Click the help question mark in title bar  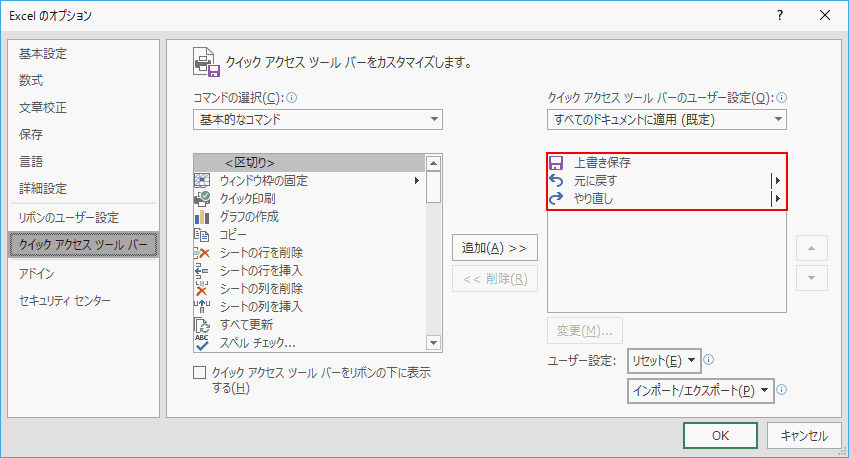[780, 15]
